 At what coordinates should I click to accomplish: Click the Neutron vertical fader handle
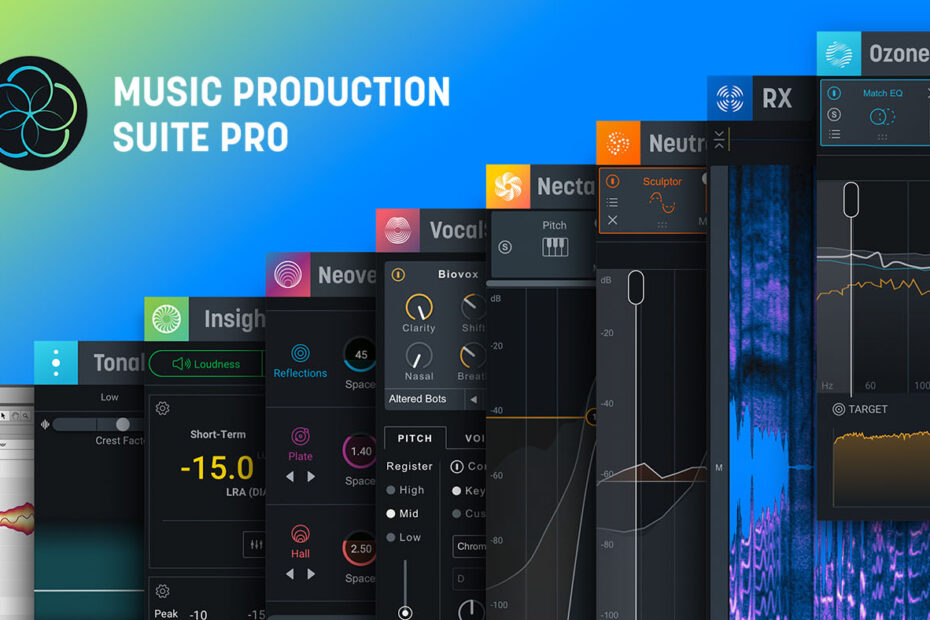point(636,287)
